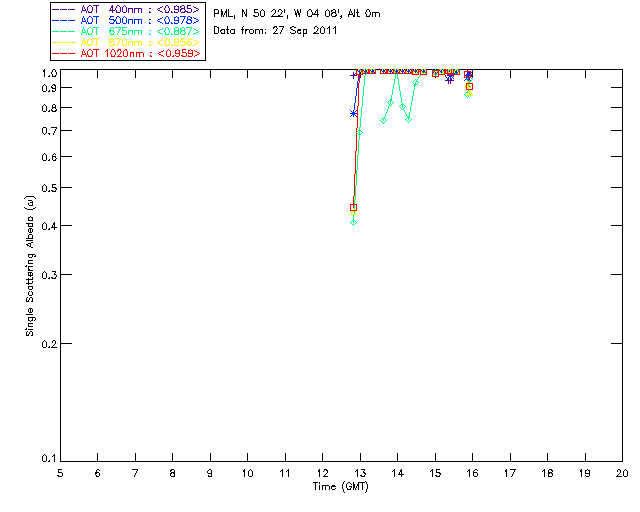Click the red square marker near 0.45 albedo
This screenshot has width=640, height=512.
point(353,207)
